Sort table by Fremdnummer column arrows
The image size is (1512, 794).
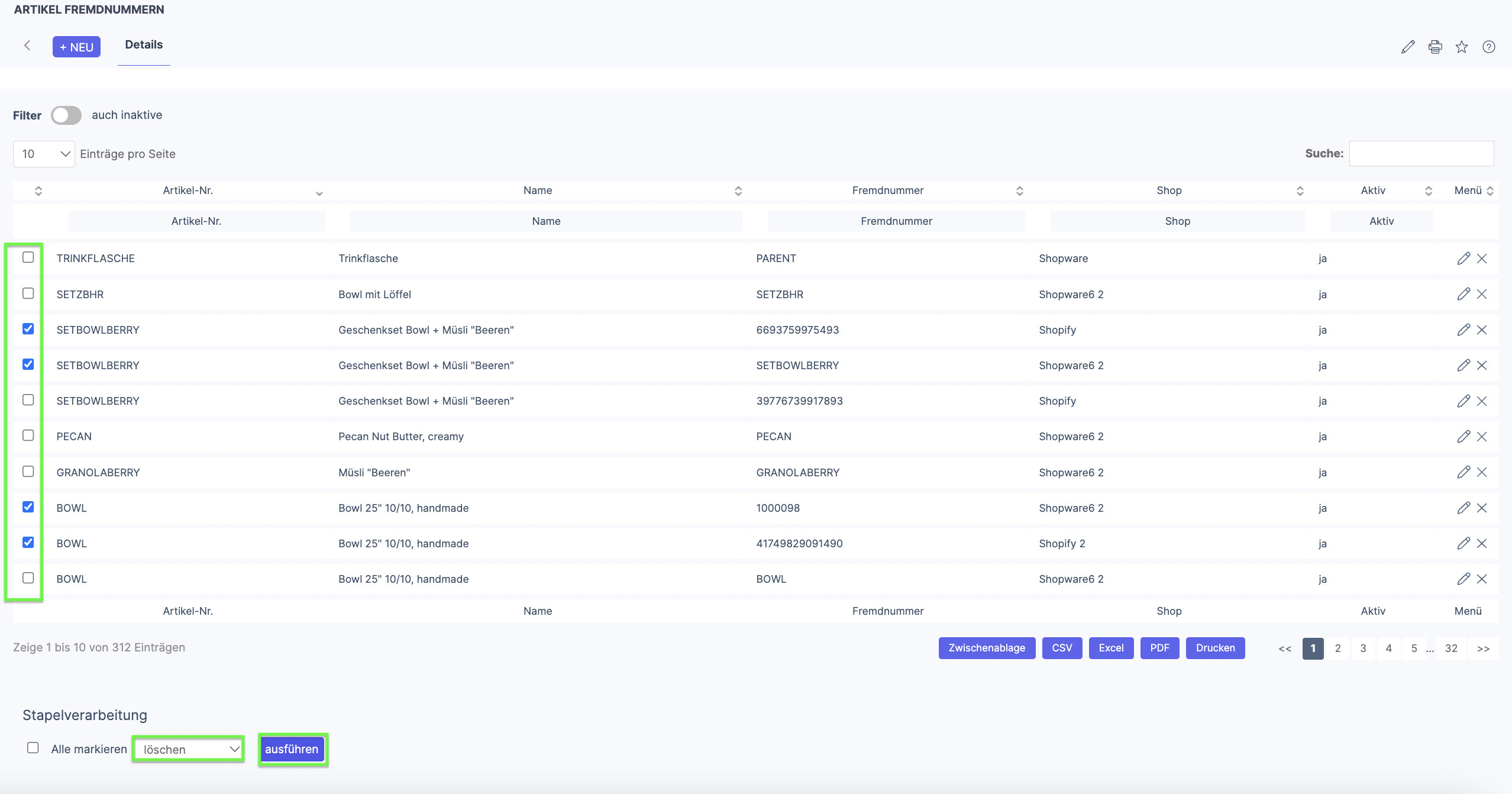(1020, 191)
